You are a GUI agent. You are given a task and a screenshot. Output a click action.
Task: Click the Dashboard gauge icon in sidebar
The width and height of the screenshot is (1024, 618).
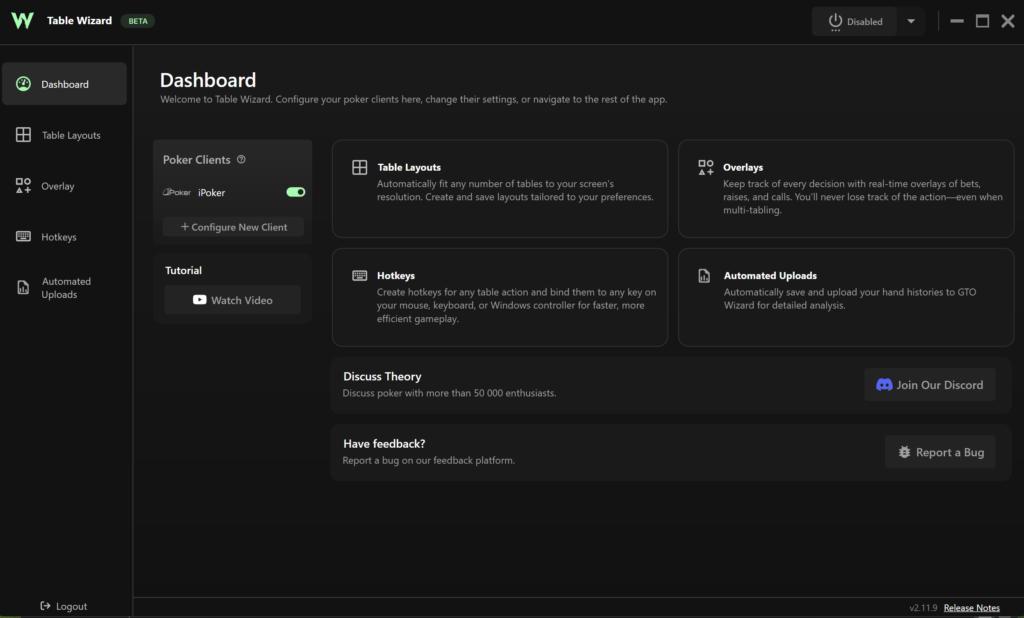(24, 84)
